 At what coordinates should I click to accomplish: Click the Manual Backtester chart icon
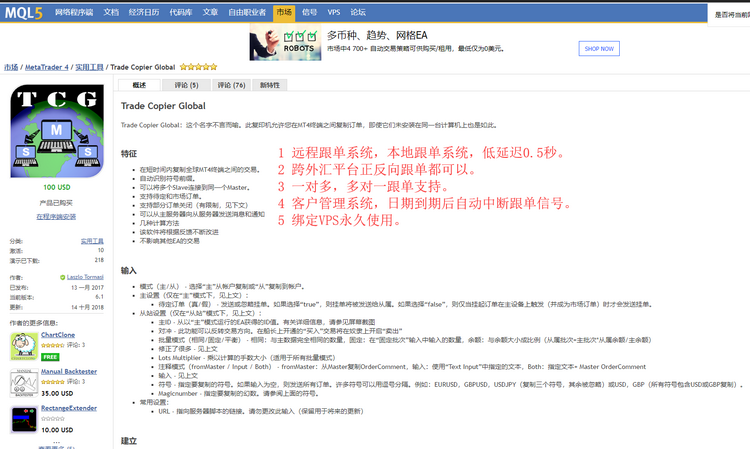[24, 383]
